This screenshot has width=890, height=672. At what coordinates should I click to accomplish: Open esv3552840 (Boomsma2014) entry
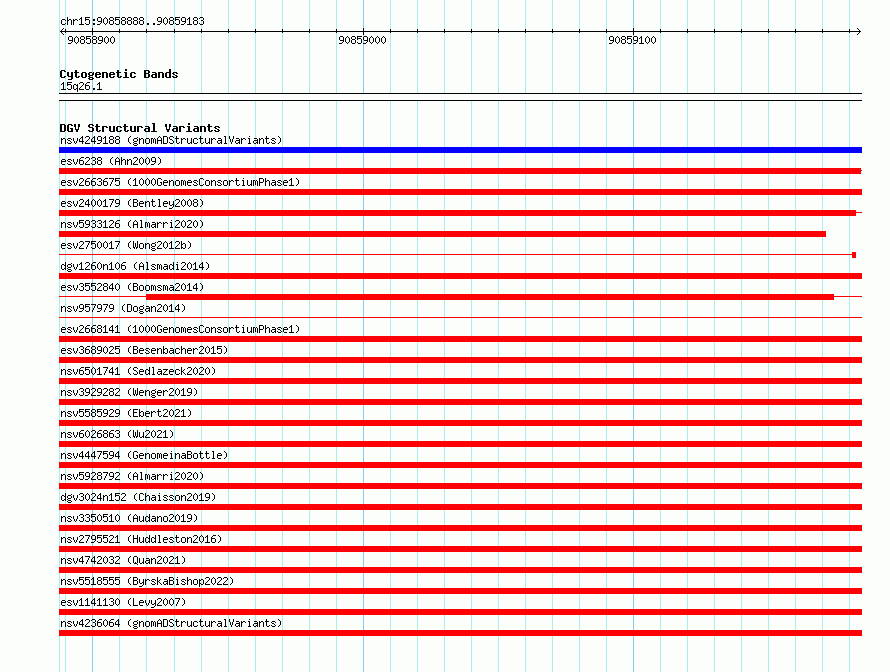point(132,287)
